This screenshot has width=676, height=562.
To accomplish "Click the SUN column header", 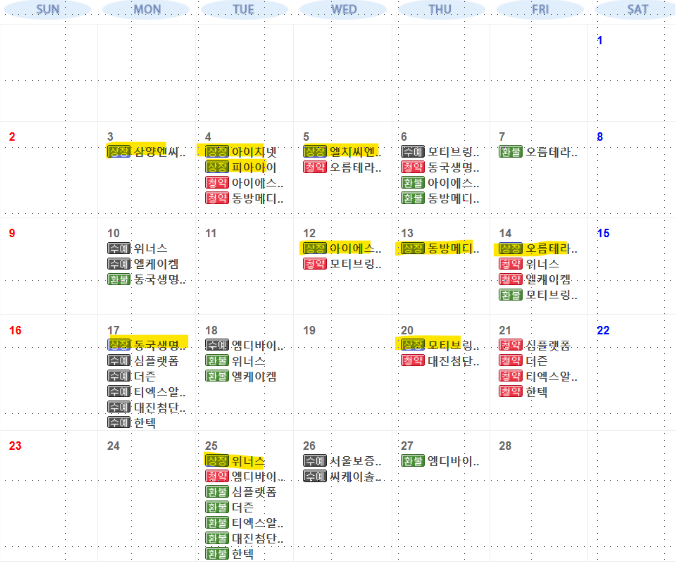I will pos(47,9).
